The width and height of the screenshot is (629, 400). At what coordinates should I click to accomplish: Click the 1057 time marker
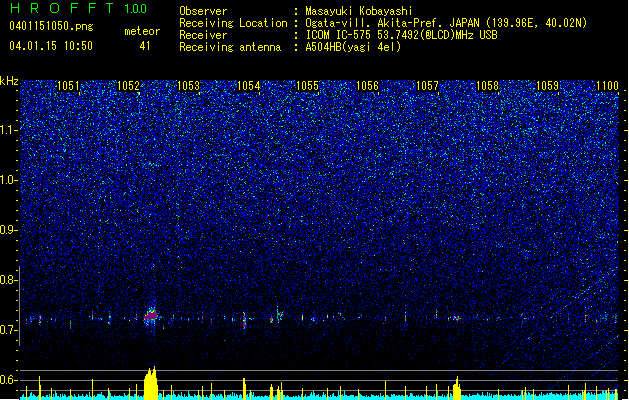coord(427,86)
